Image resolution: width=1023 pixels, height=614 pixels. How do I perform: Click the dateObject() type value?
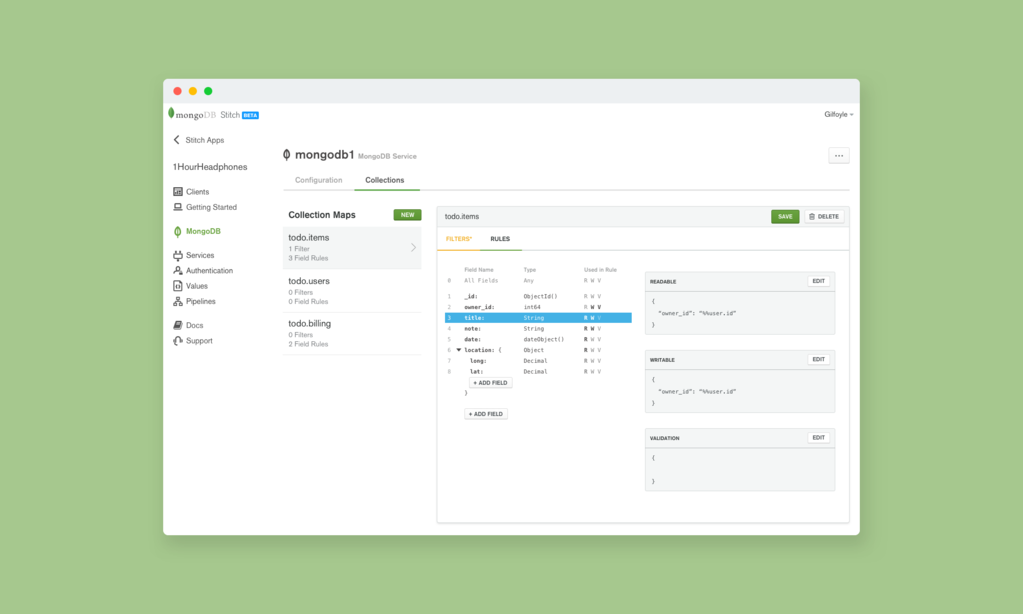point(543,339)
